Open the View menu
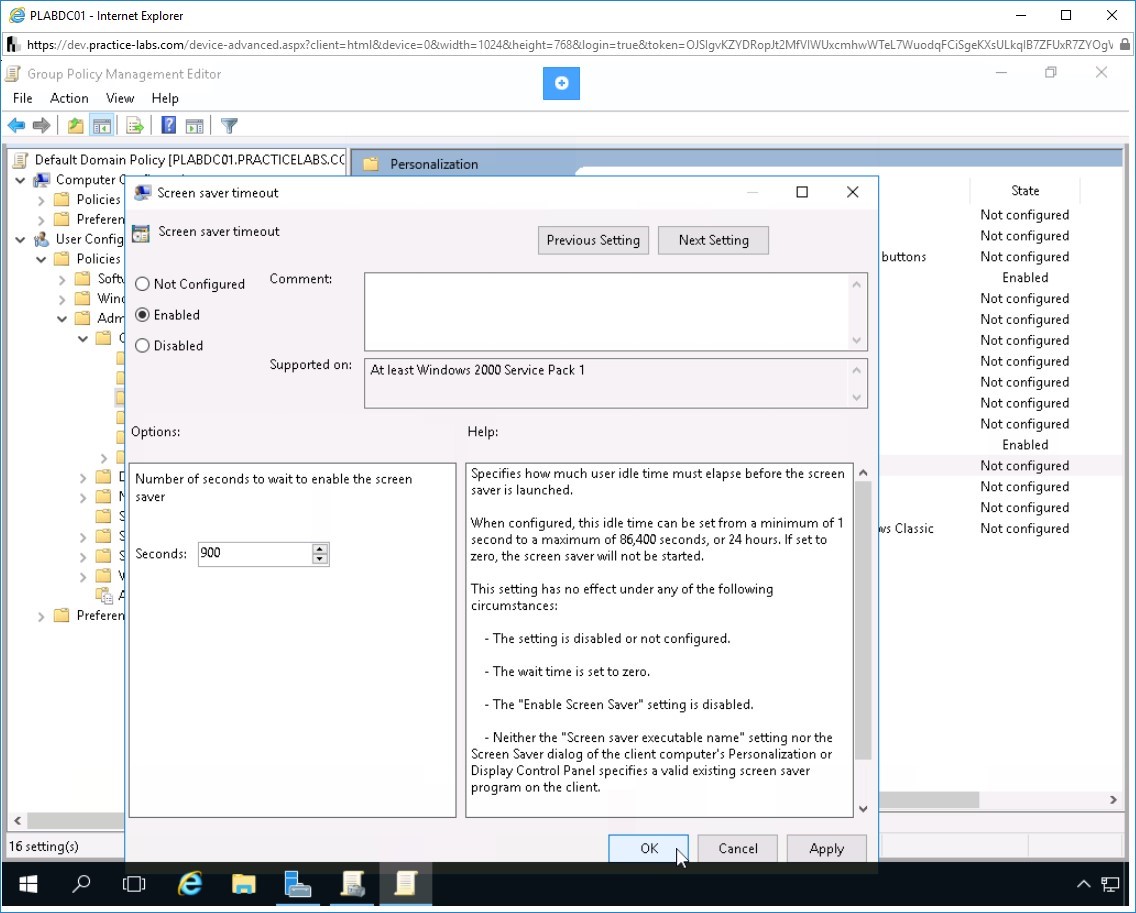This screenshot has width=1136, height=913. click(120, 98)
